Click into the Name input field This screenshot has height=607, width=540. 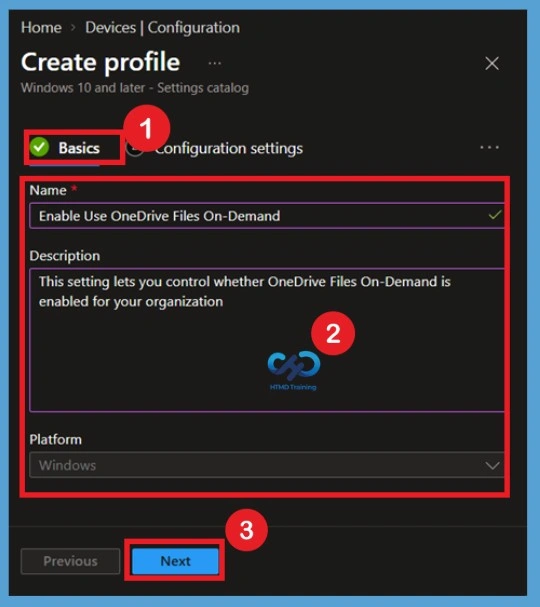pos(267,216)
